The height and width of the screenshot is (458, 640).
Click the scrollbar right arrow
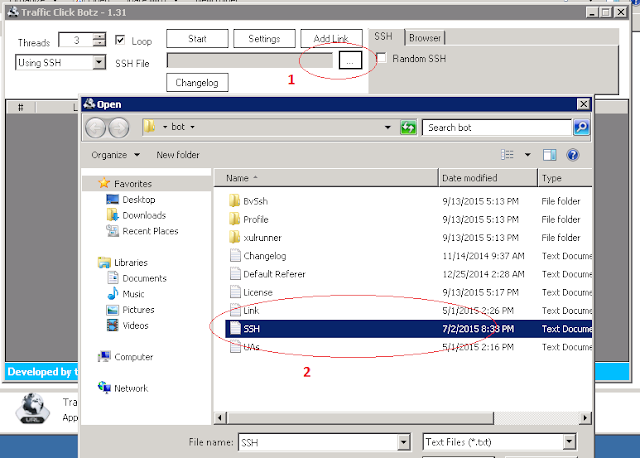[x=585, y=418]
